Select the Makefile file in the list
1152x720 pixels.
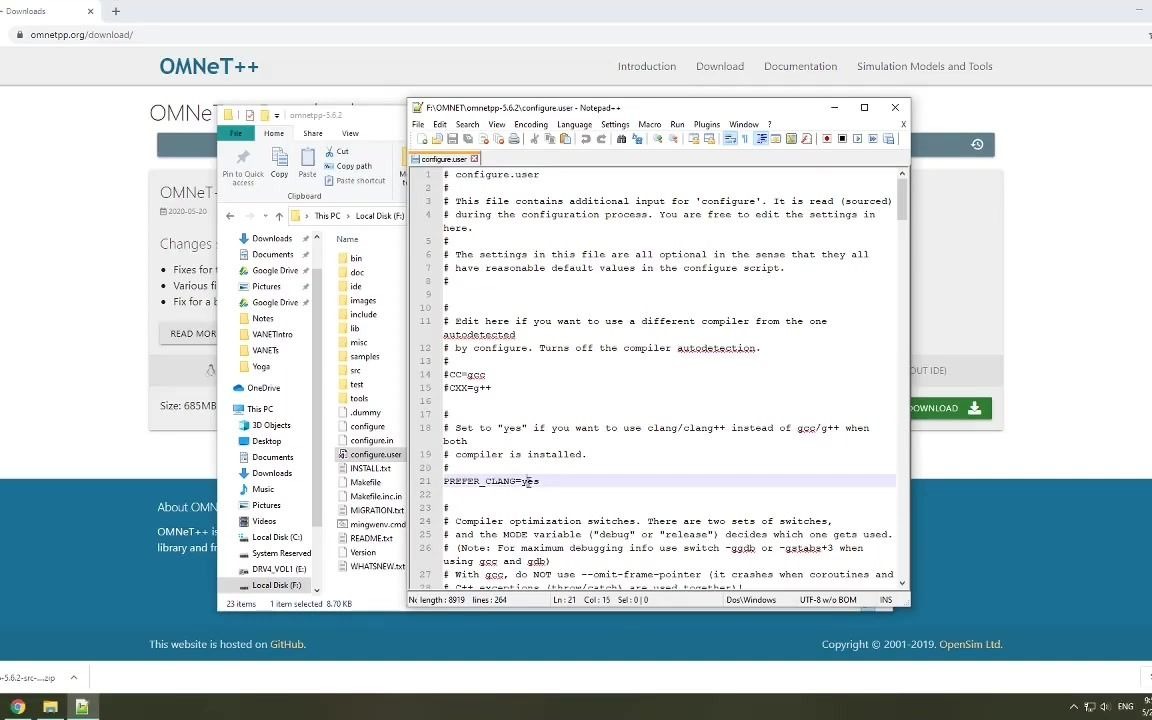365,482
